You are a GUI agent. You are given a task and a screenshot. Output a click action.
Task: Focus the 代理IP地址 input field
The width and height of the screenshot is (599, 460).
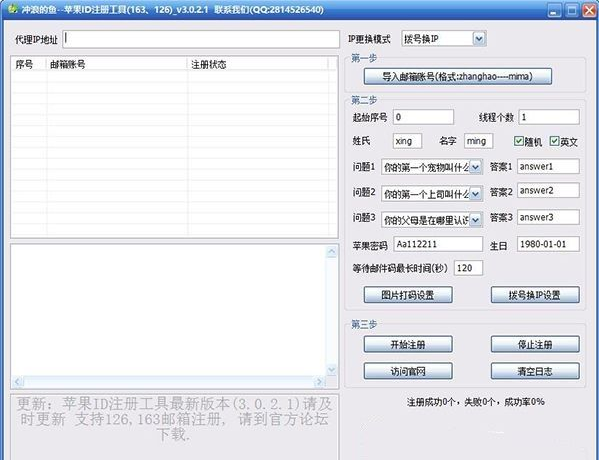coord(201,39)
